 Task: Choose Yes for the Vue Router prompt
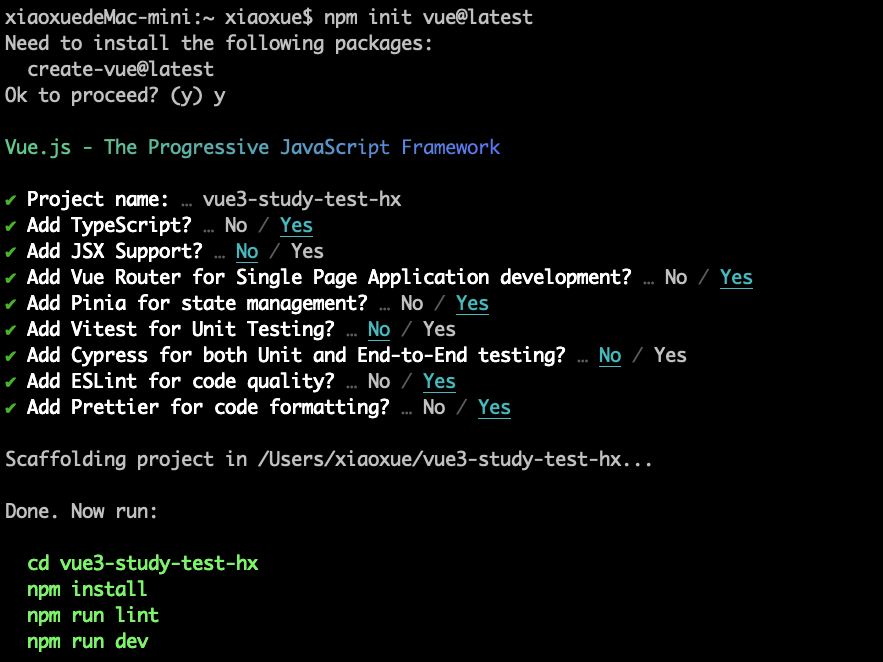click(736, 277)
